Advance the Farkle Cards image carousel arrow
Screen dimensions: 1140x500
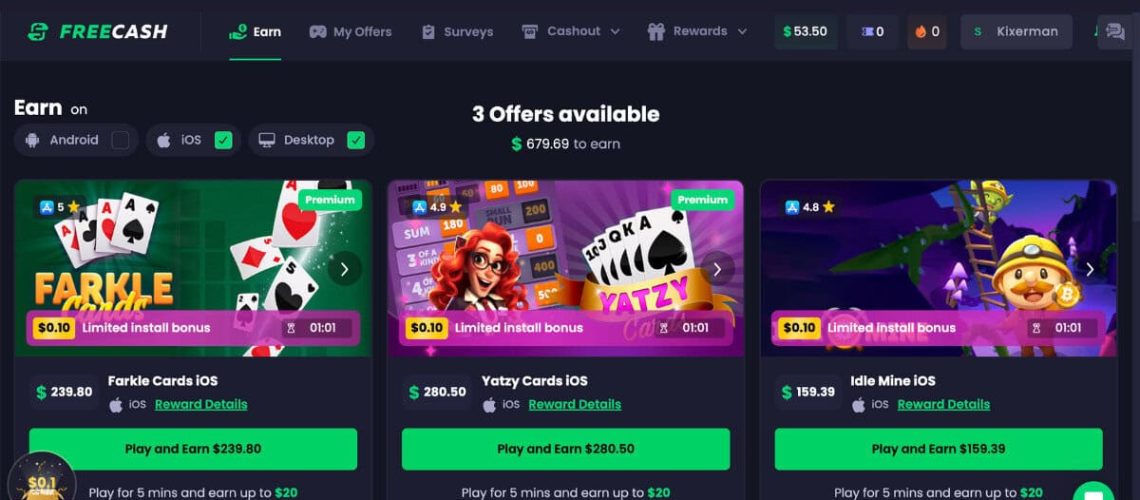point(345,269)
